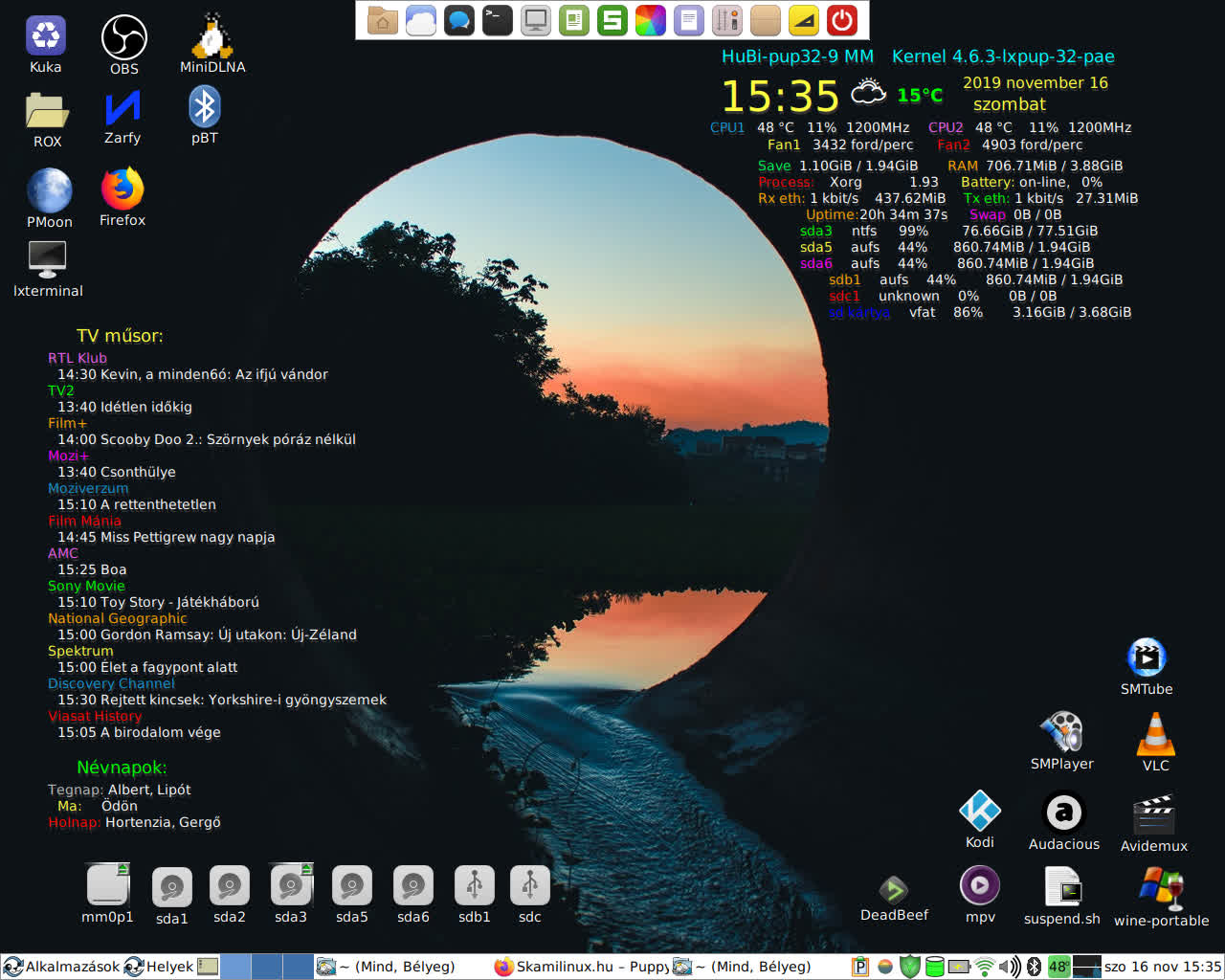1225x980 pixels.
Task: Click the 48° temperature tray indicator
Action: tap(1058, 967)
